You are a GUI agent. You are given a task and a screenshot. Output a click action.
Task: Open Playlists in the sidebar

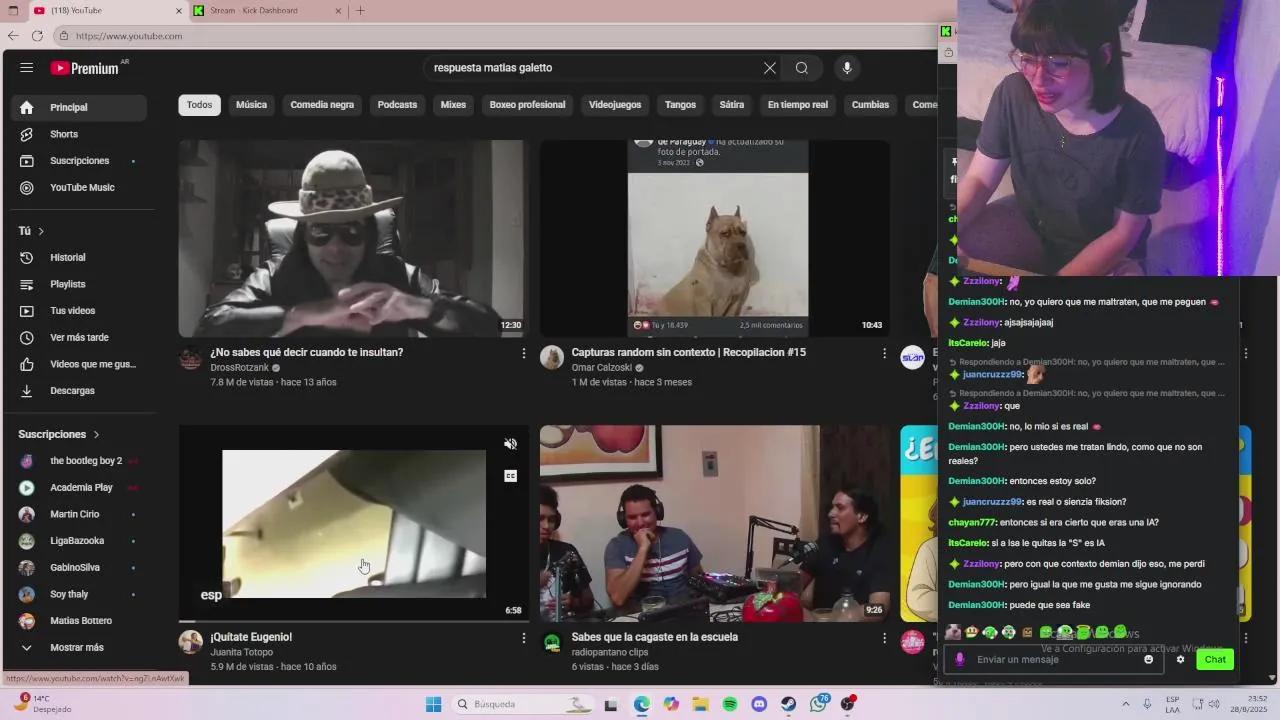coord(80,284)
